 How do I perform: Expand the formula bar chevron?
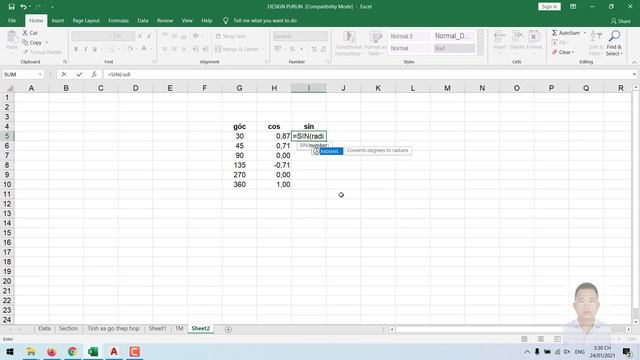[634, 74]
